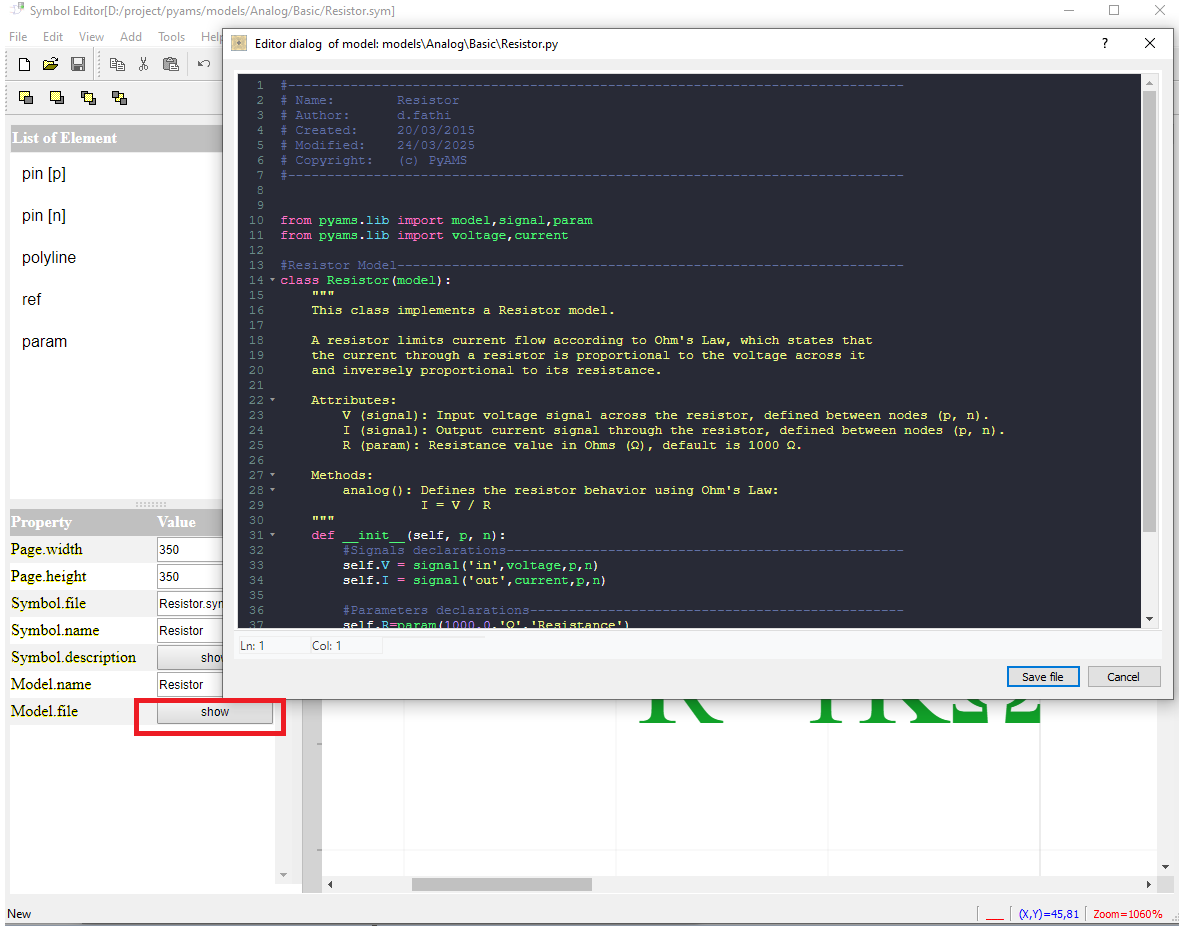This screenshot has height=926, width=1179.
Task: Collapse the Attributes fold at line 22
Action: (x=272, y=400)
